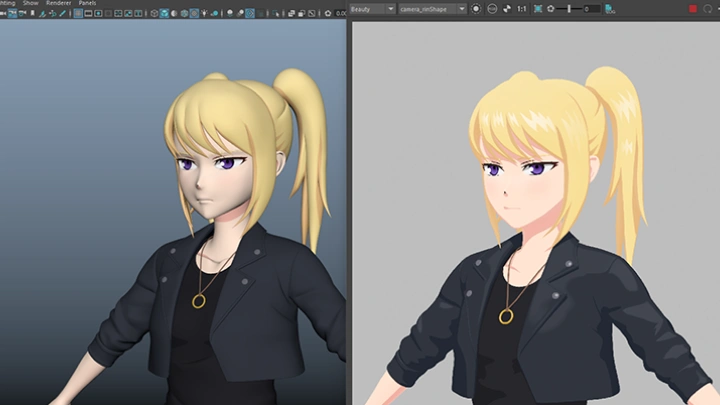
Task: Stop the render with the red square button
Action: [693, 9]
